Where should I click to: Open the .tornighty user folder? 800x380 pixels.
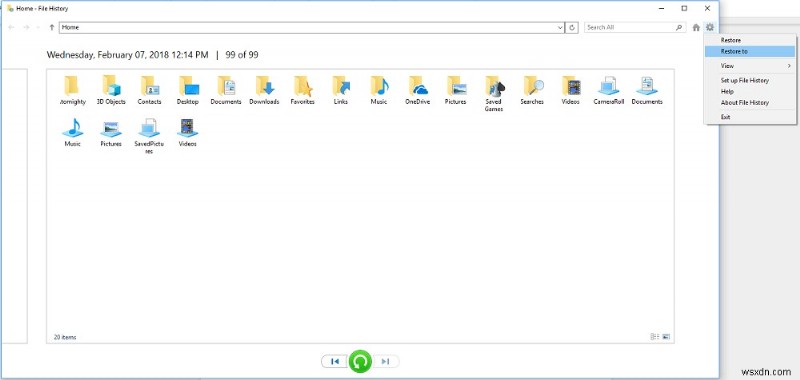[72, 90]
